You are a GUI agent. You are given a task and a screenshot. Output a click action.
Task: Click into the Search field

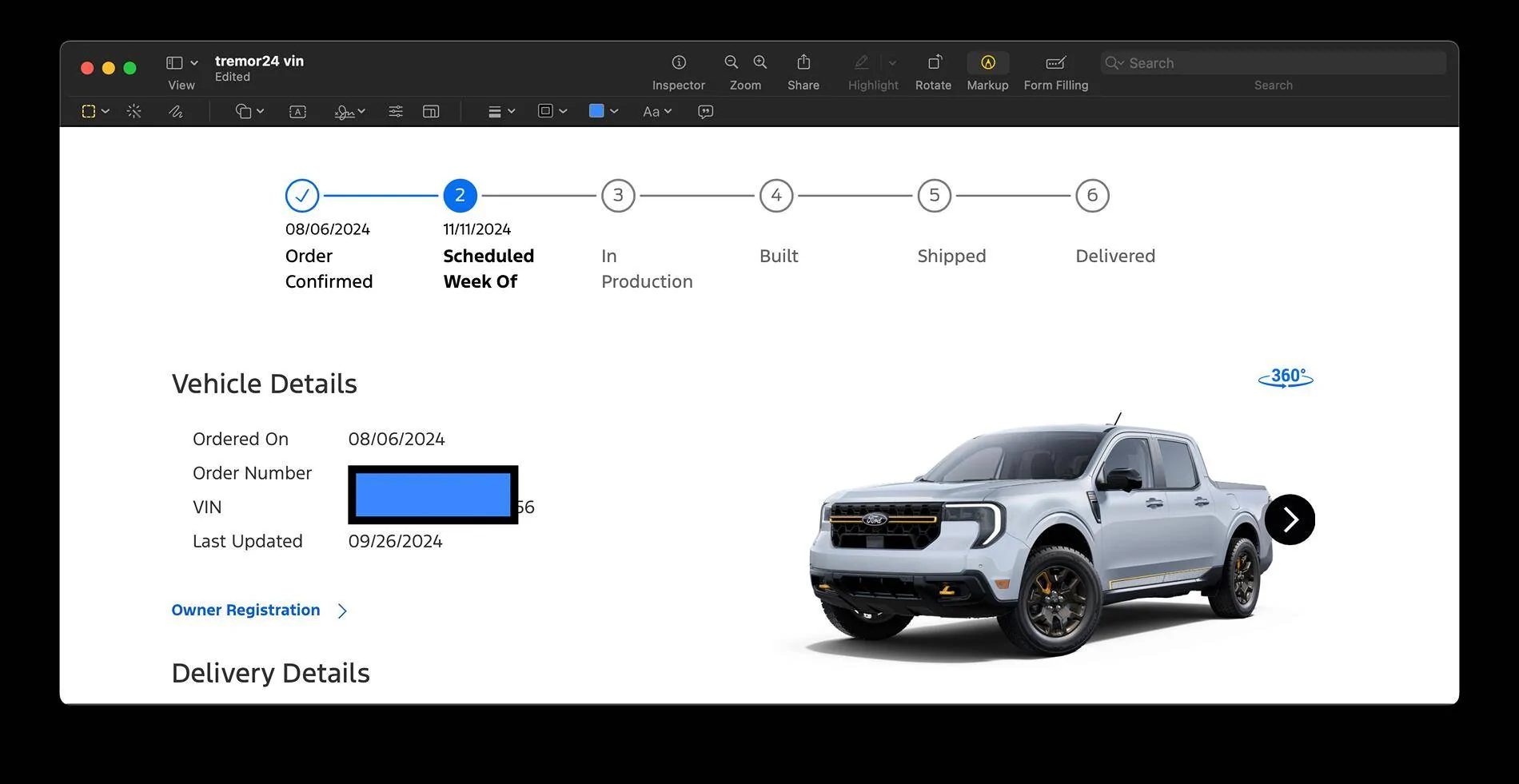(x=1274, y=63)
